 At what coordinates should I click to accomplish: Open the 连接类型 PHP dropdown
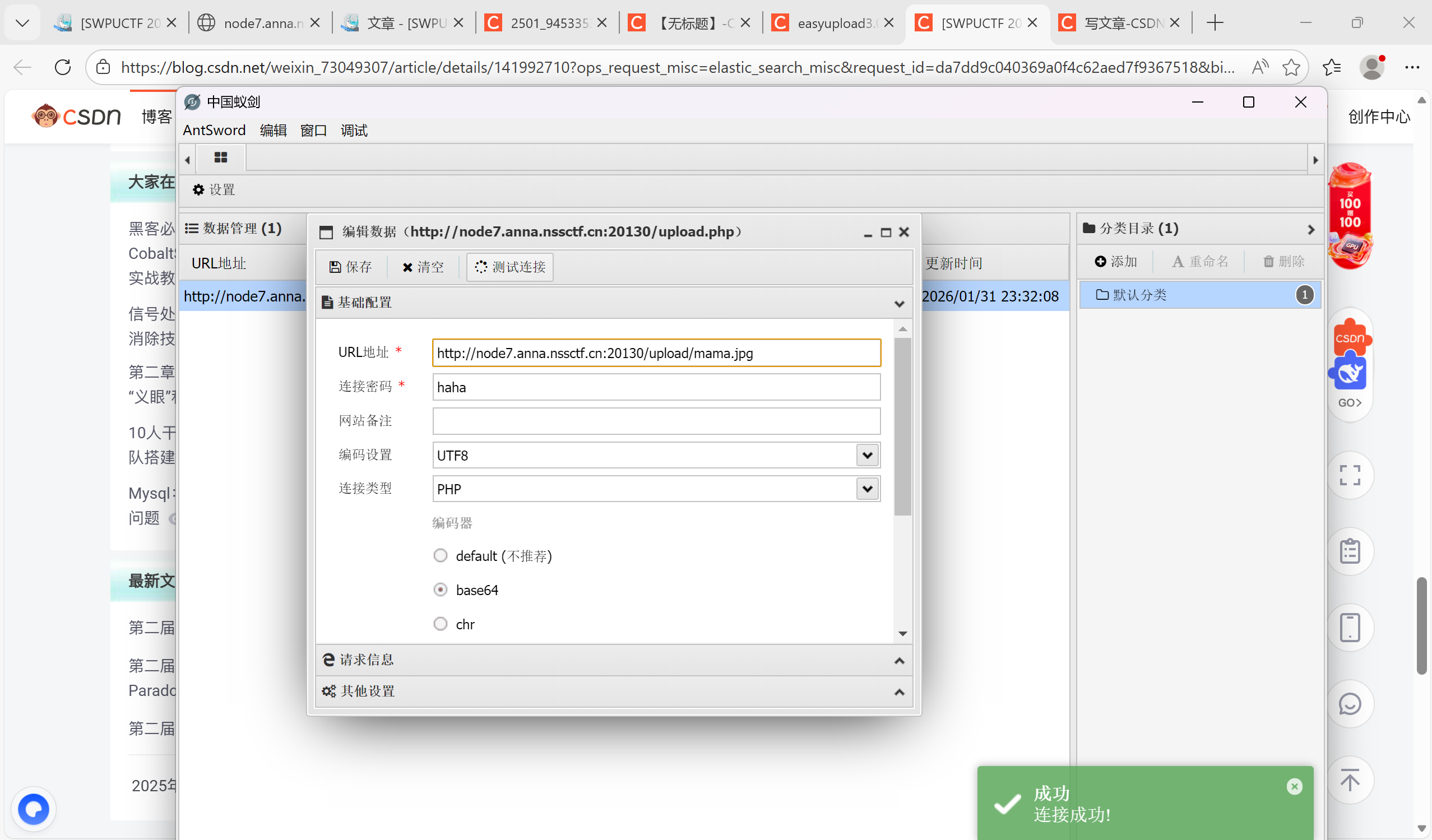[866, 489]
